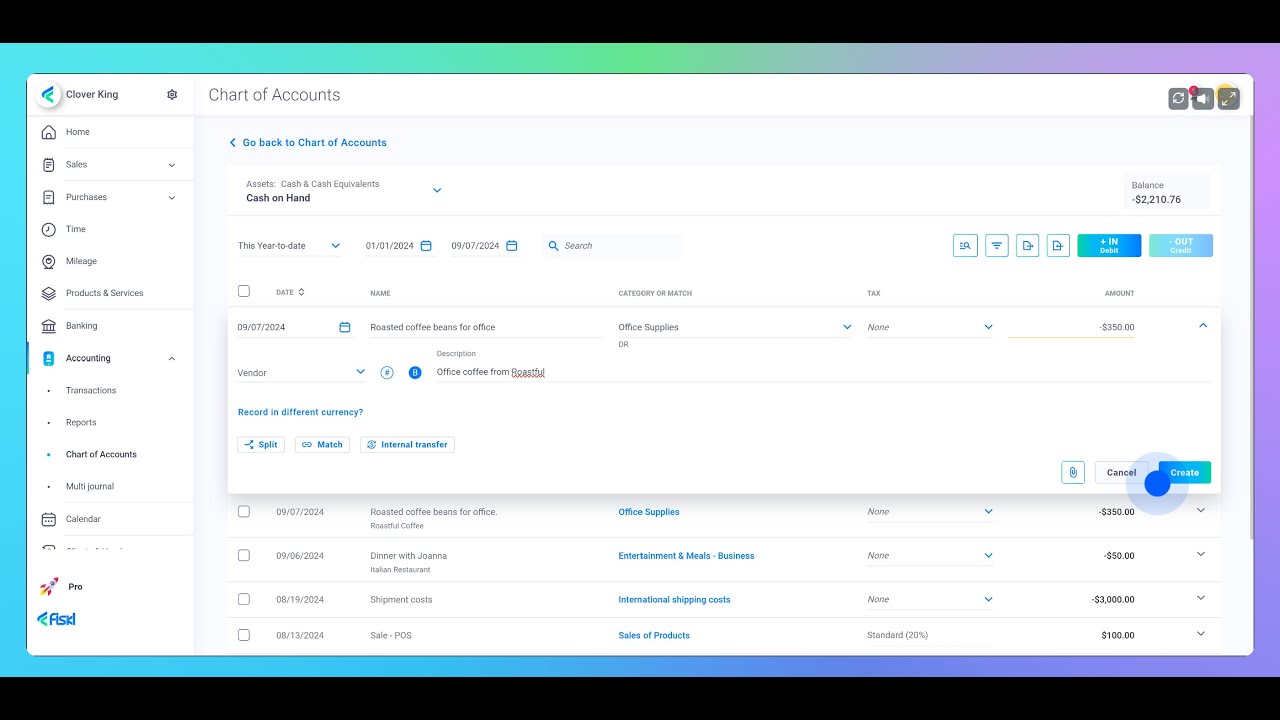The width and height of the screenshot is (1280, 720).
Task: Open Transactions under Accounting menu
Action: pos(91,390)
